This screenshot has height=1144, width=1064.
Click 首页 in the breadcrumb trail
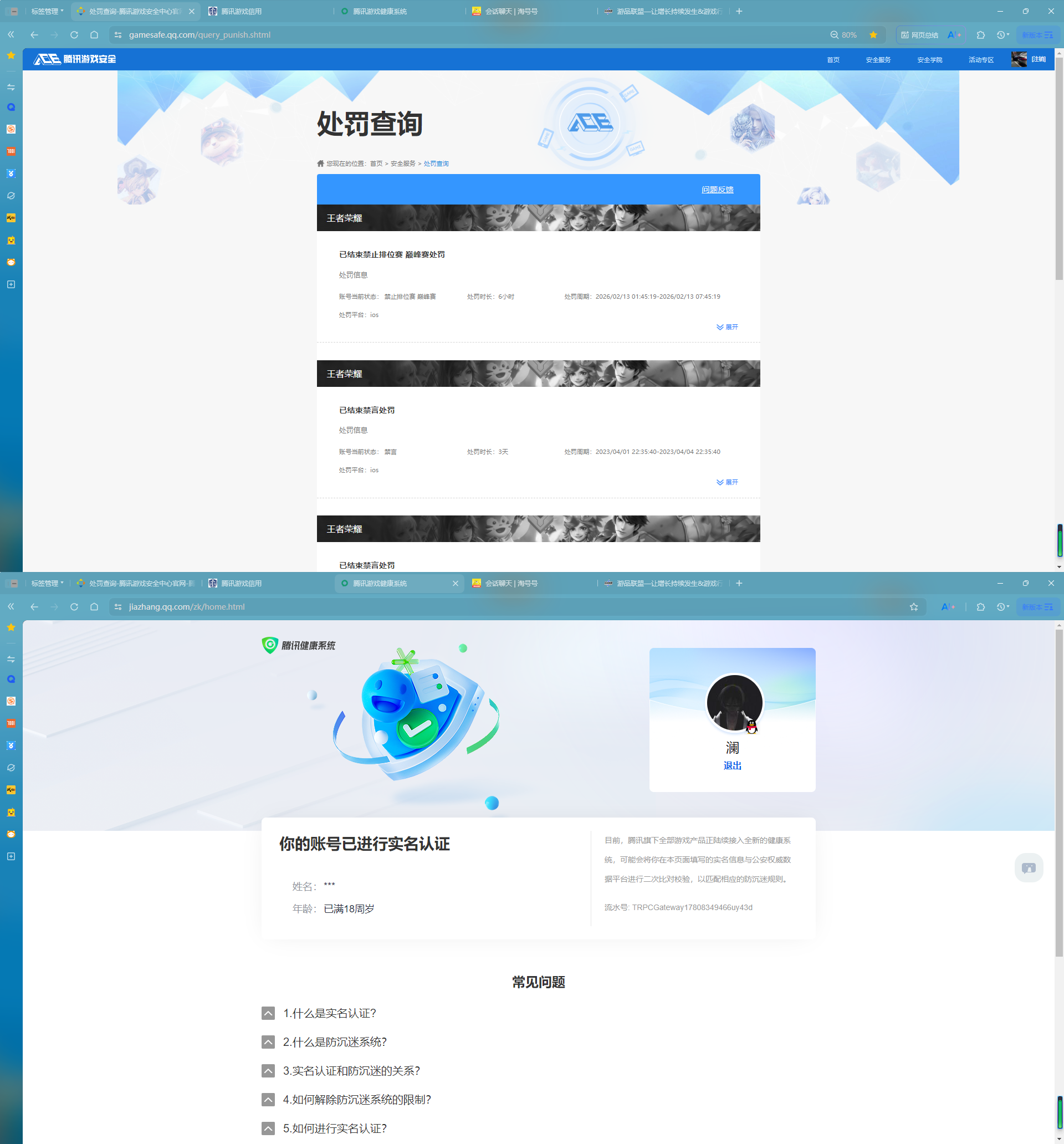tap(376, 164)
